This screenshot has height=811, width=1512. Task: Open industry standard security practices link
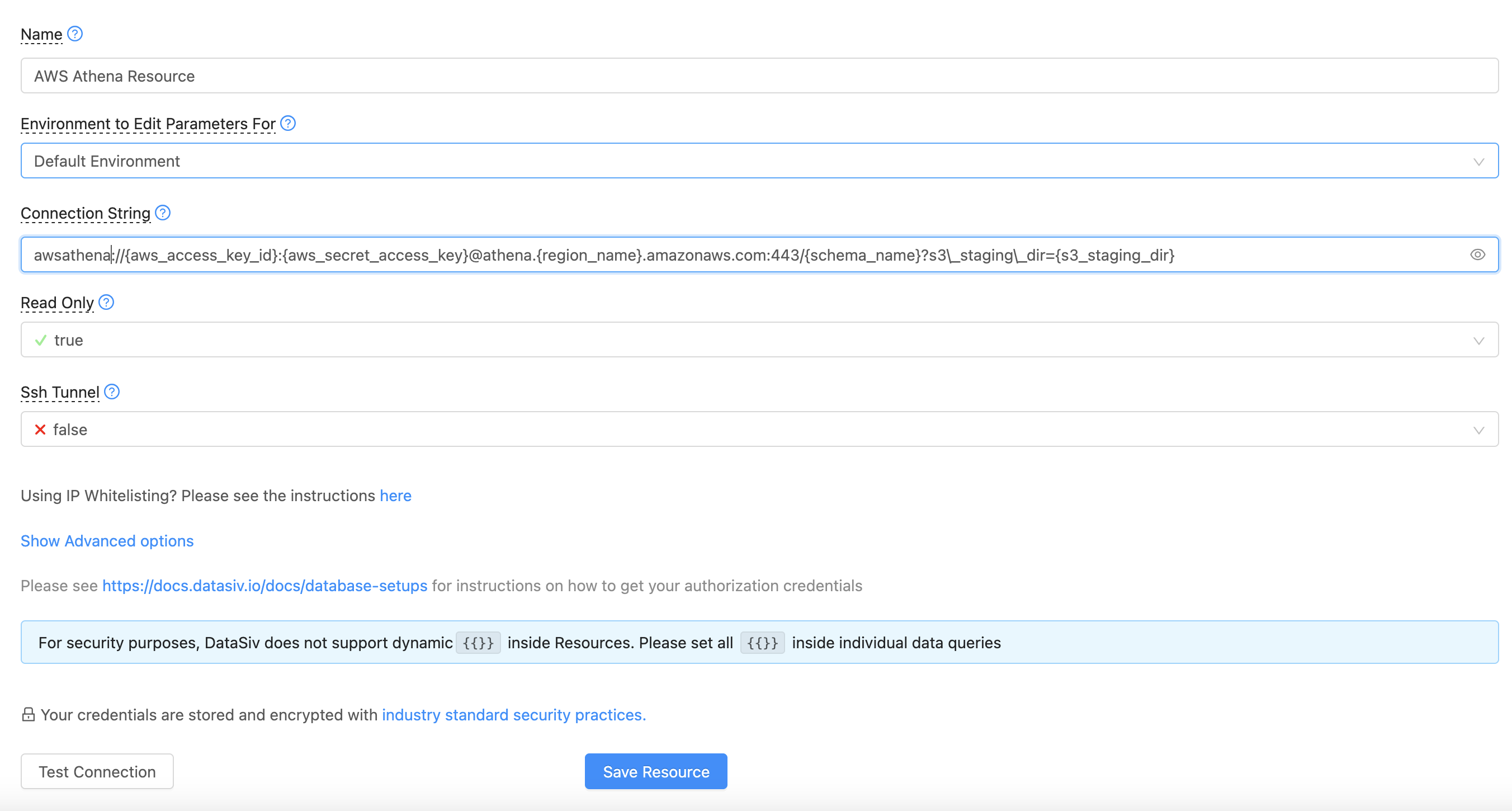pyautogui.click(x=514, y=715)
